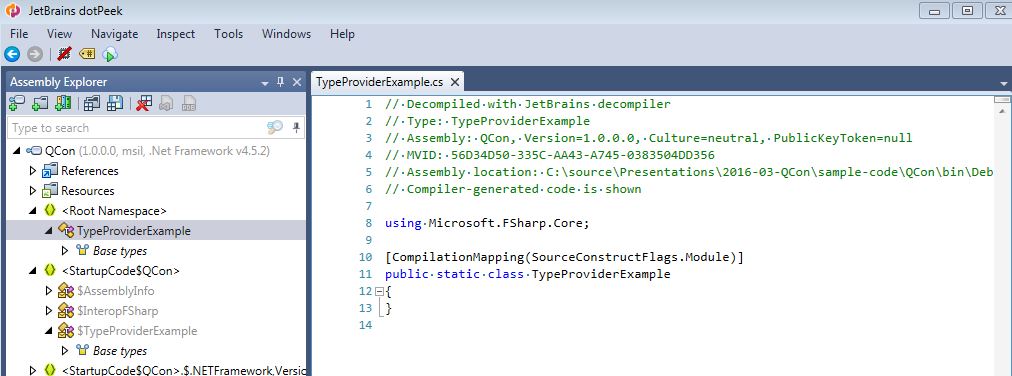Click the grey Forward navigation arrow

[35, 54]
